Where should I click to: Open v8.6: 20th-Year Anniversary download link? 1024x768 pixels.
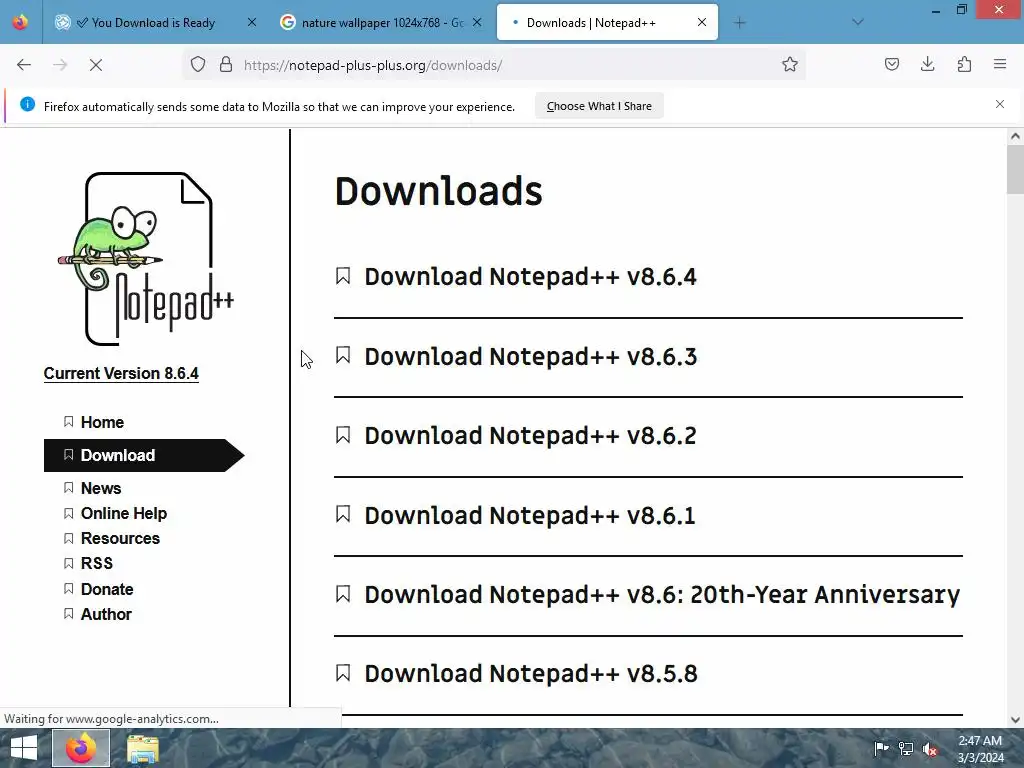click(662, 594)
